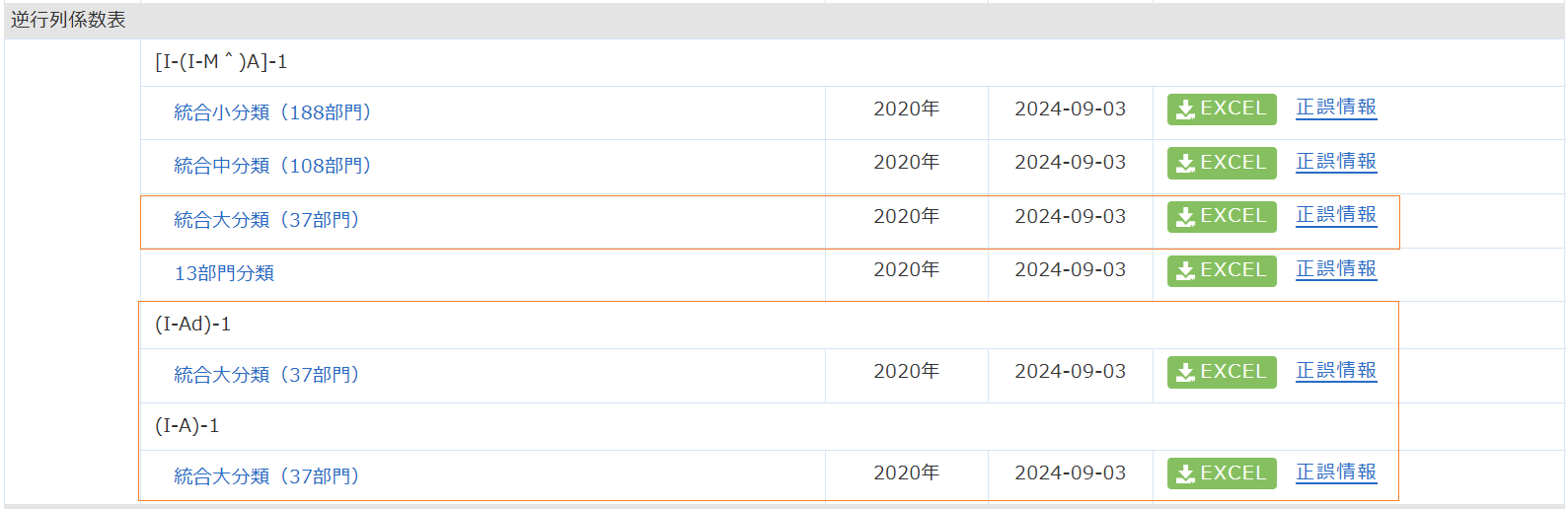This screenshot has width=1568, height=509.
Task: View 正誤情報 for (I-Ad)-1 統合大分類
Action: 1336,371
